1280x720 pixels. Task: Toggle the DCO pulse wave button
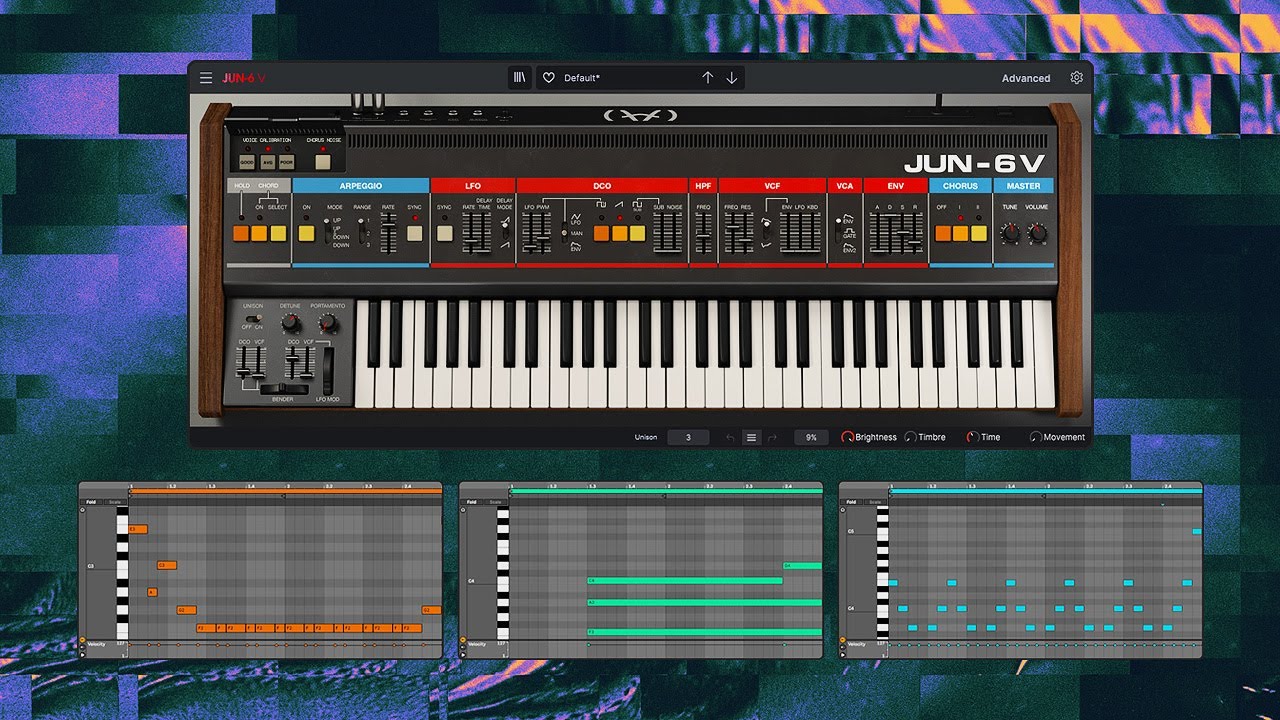tap(601, 234)
